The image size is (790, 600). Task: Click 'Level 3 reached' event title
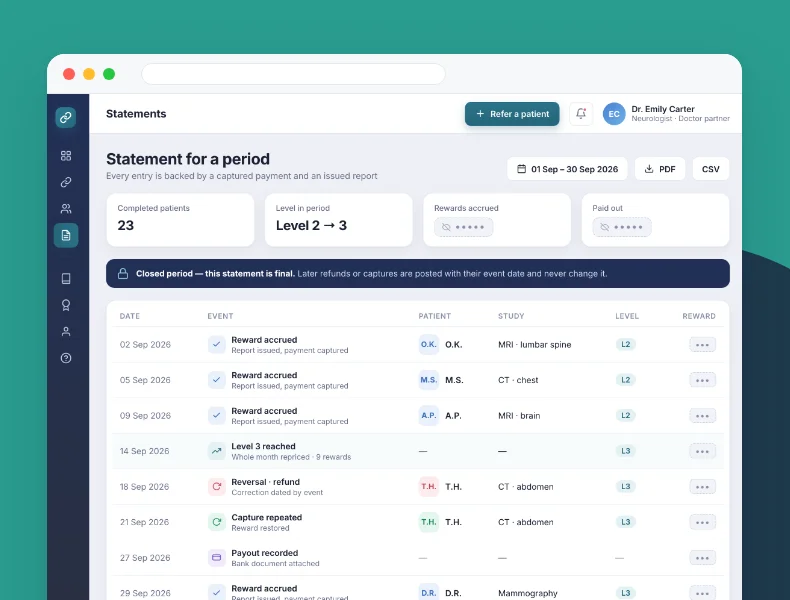click(x=263, y=446)
